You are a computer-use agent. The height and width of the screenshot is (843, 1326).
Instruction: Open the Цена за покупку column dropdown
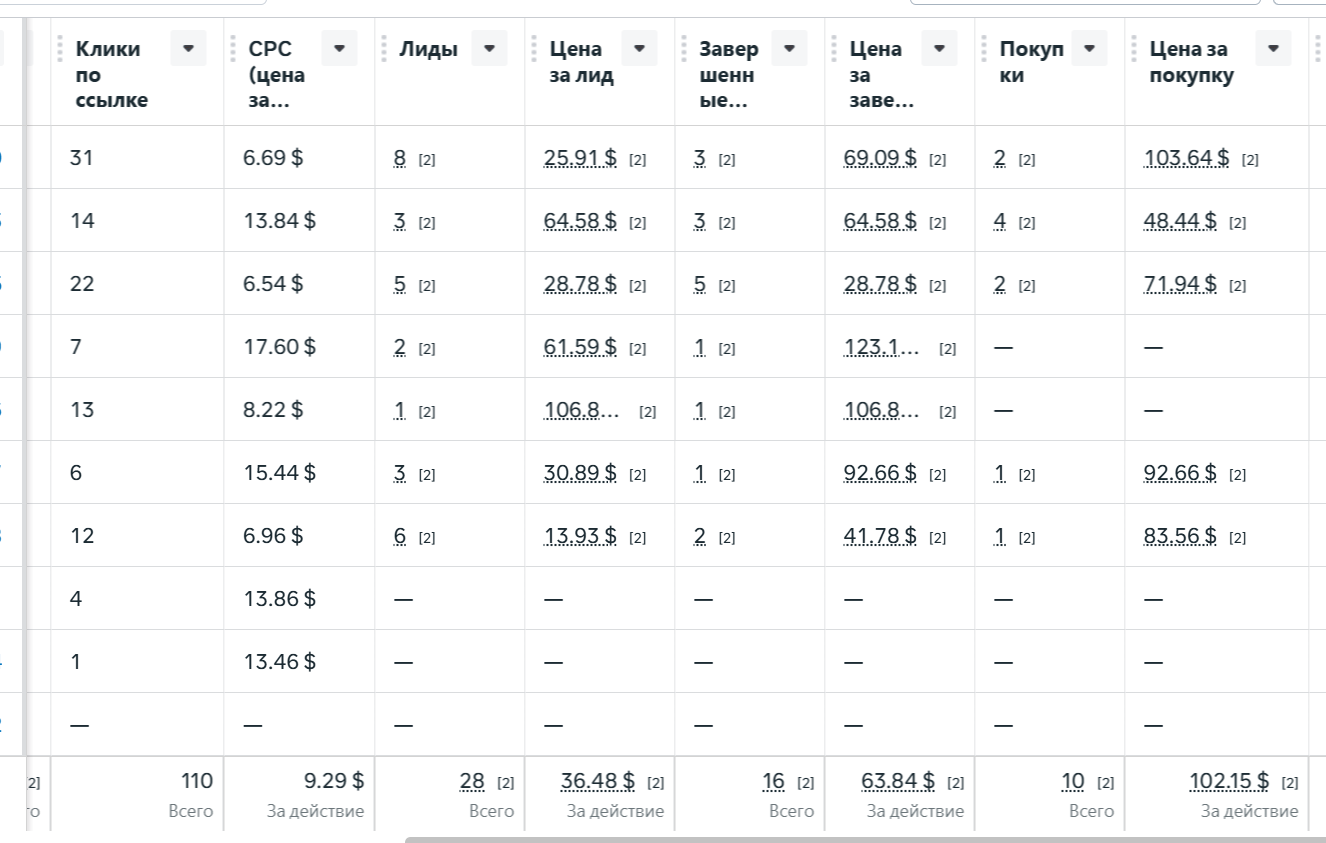pyautogui.click(x=1273, y=48)
